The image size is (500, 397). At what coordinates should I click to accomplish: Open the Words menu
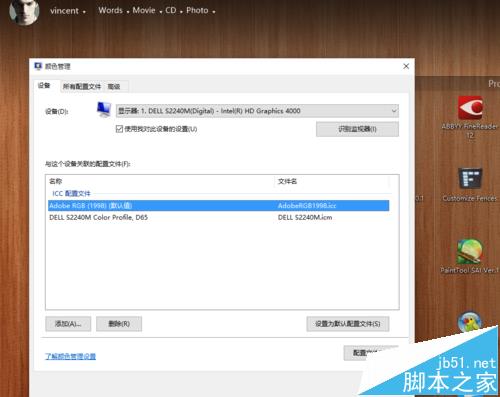tap(110, 10)
